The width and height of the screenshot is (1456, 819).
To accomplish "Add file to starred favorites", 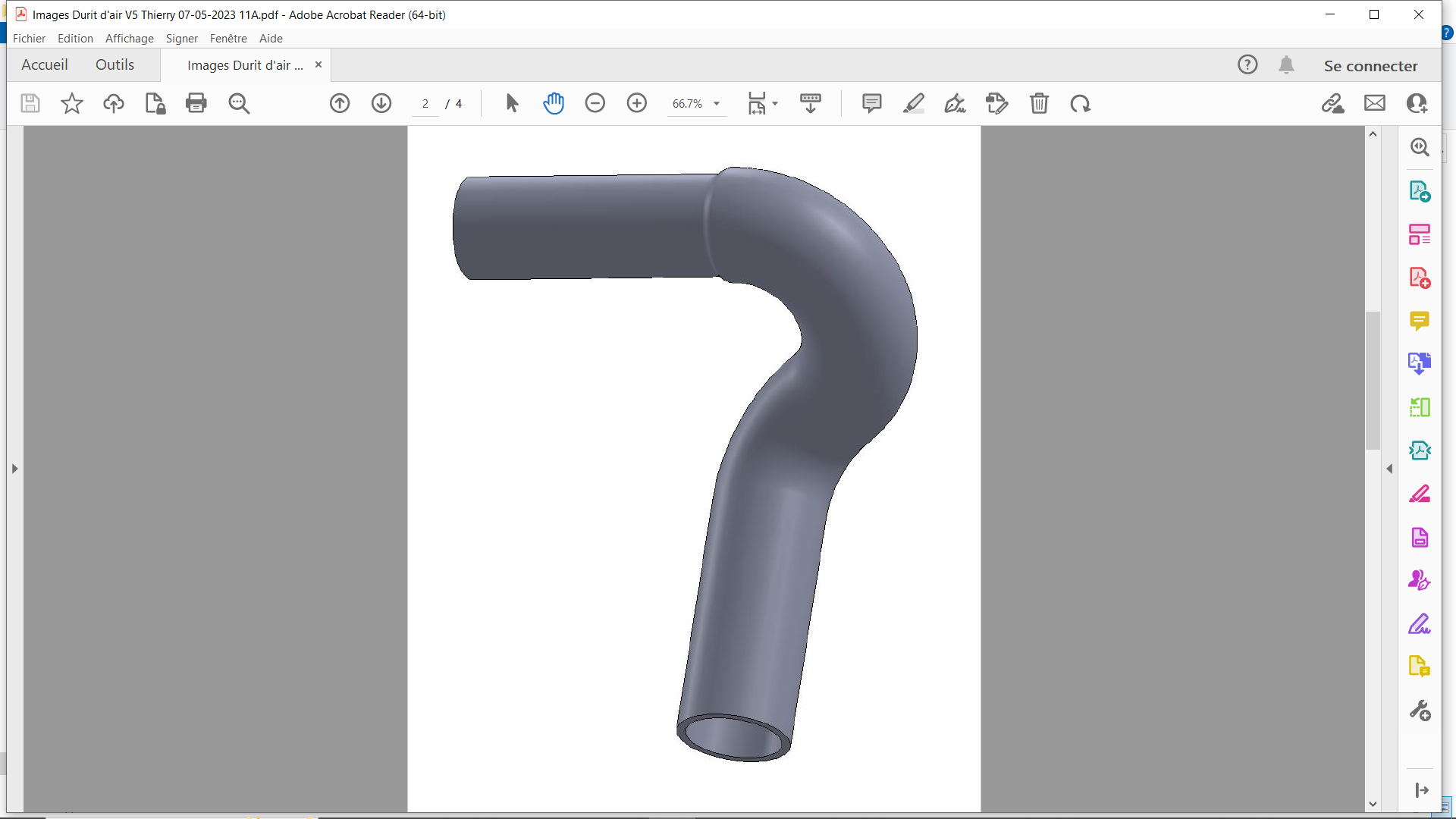I will click(72, 103).
